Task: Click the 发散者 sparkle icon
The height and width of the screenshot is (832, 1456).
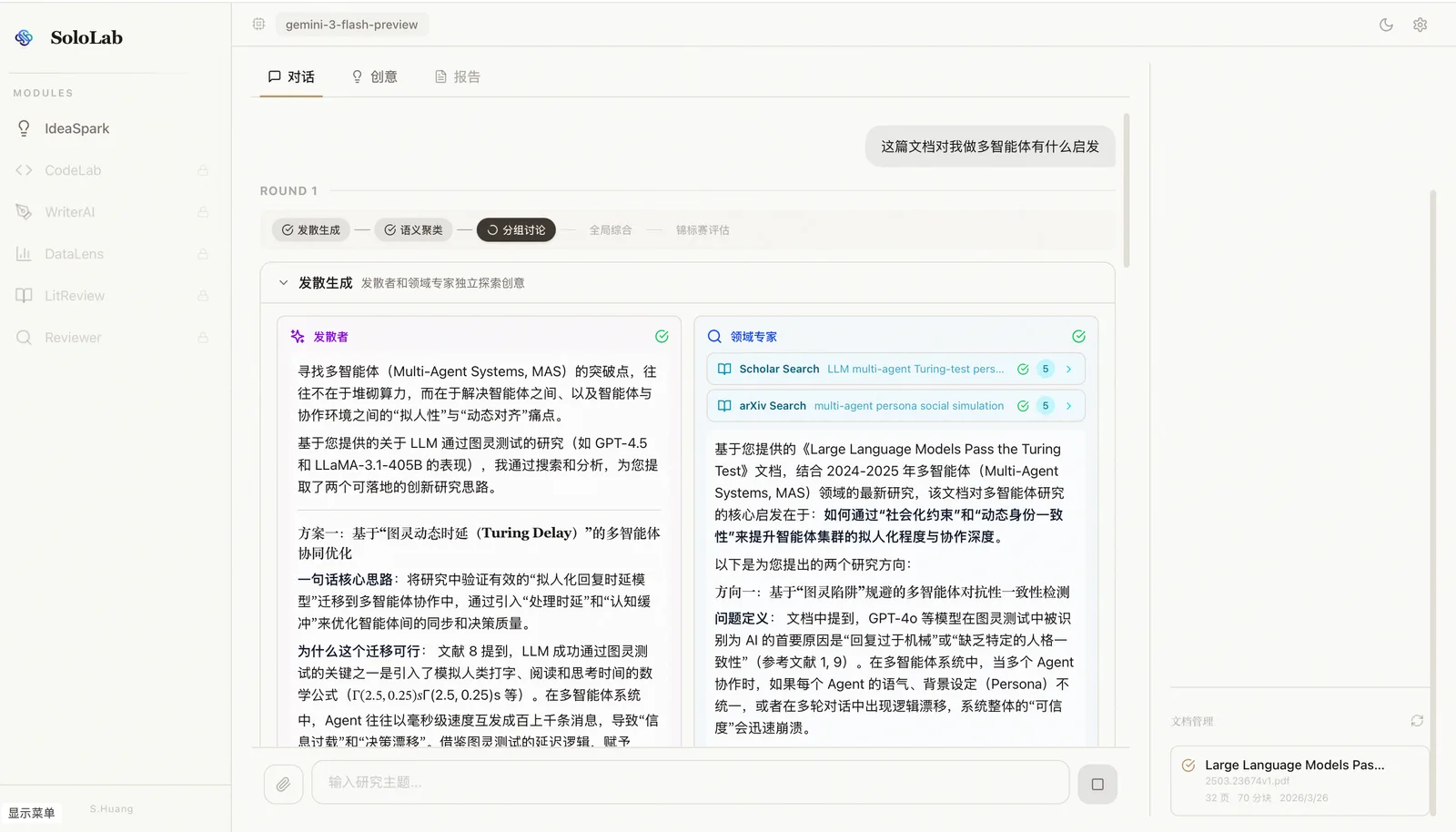Action: coord(298,337)
